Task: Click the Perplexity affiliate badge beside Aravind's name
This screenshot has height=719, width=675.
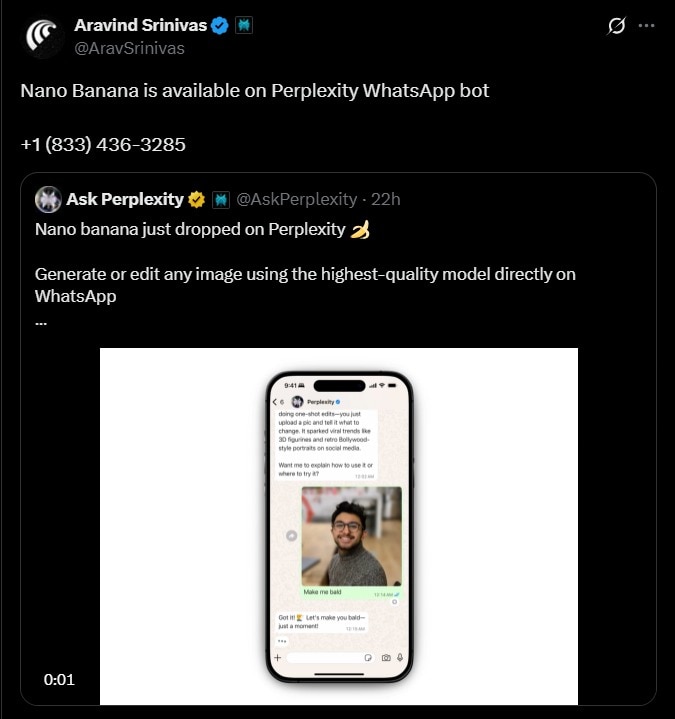Action: coord(244,25)
